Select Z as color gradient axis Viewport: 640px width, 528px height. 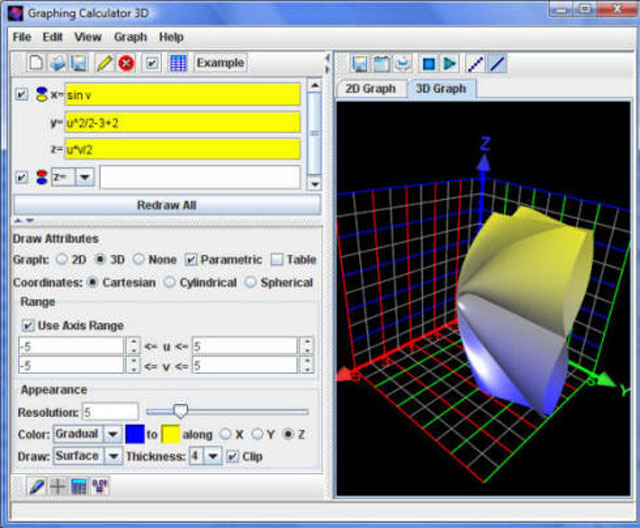point(288,434)
